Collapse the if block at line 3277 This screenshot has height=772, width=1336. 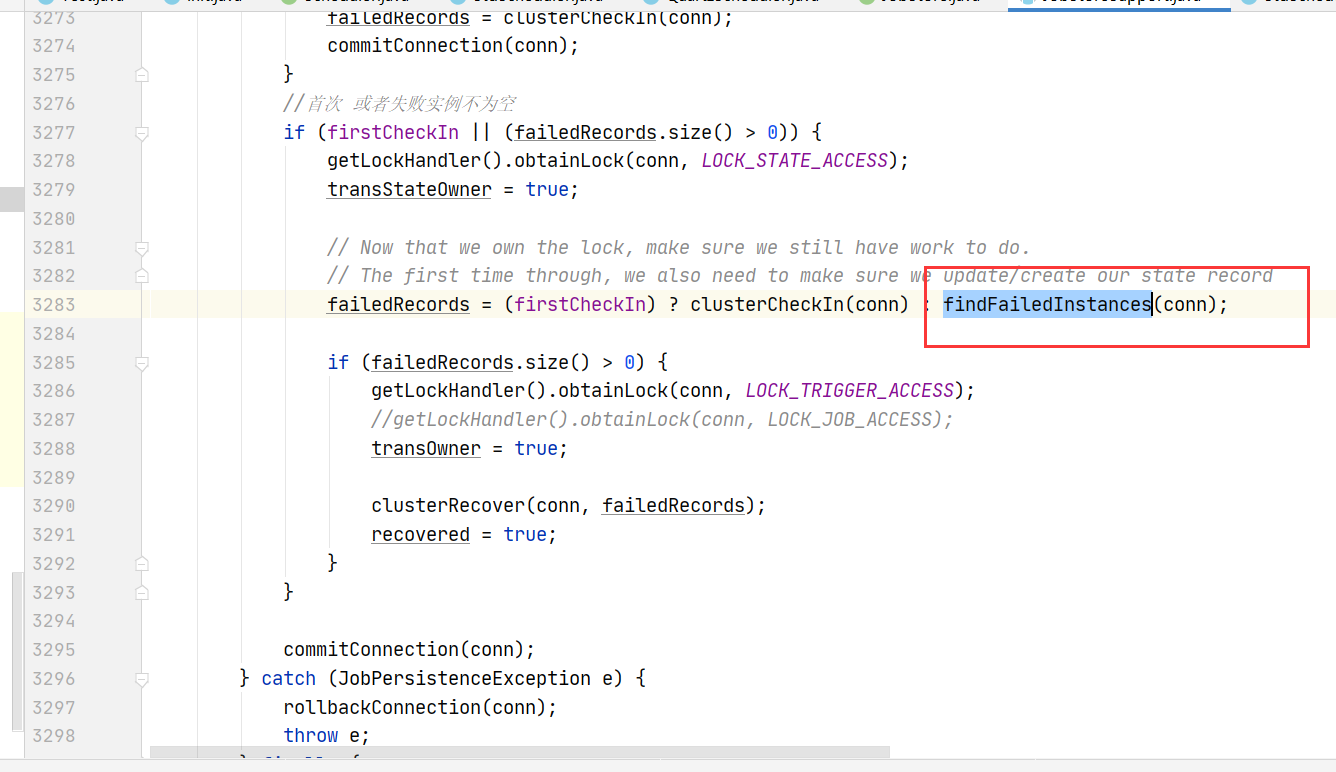tap(142, 132)
